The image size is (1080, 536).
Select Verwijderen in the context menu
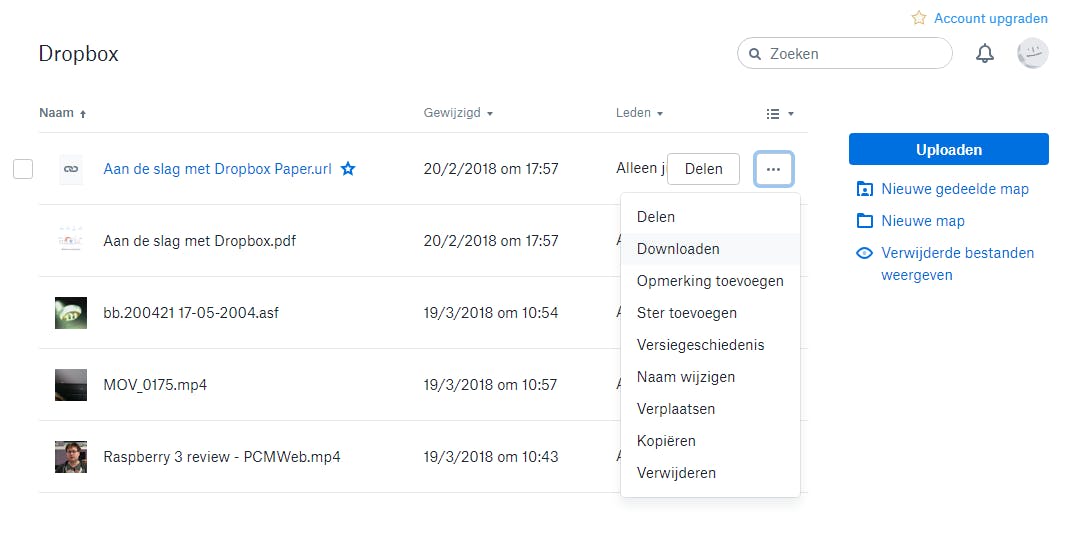tap(676, 473)
